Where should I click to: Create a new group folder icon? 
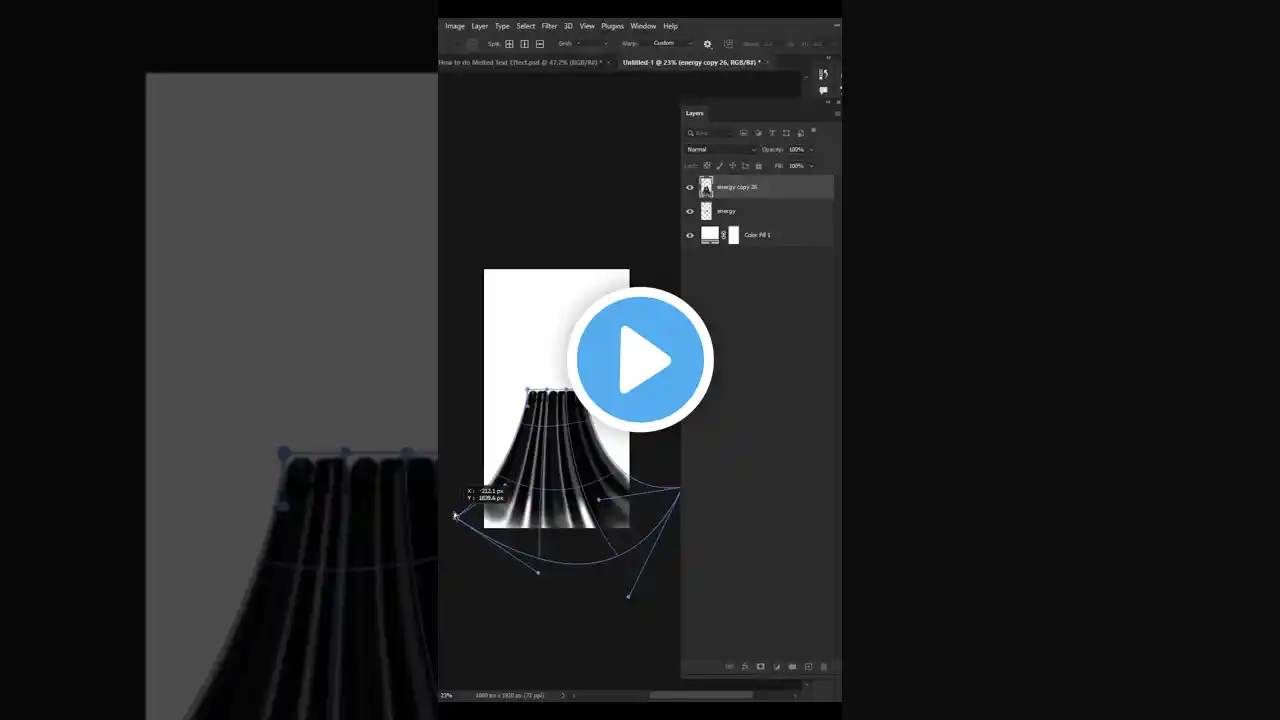click(792, 667)
